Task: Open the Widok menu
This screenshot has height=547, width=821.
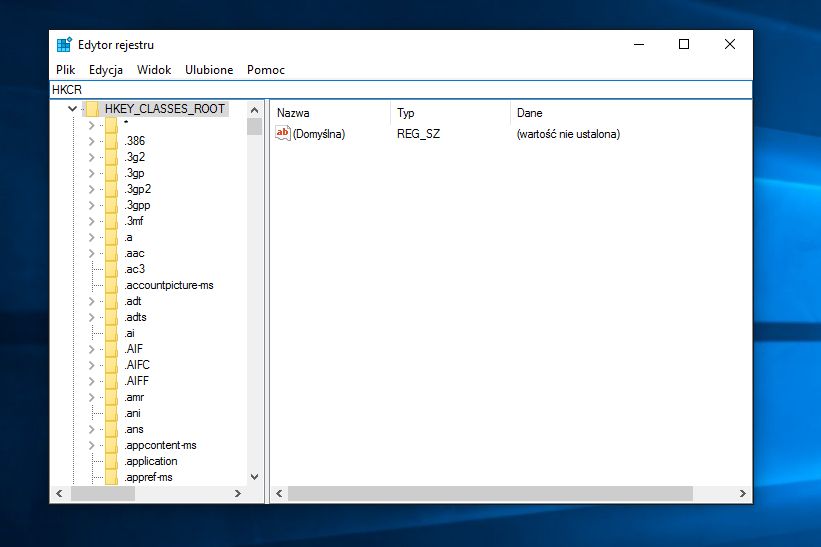Action: click(154, 70)
